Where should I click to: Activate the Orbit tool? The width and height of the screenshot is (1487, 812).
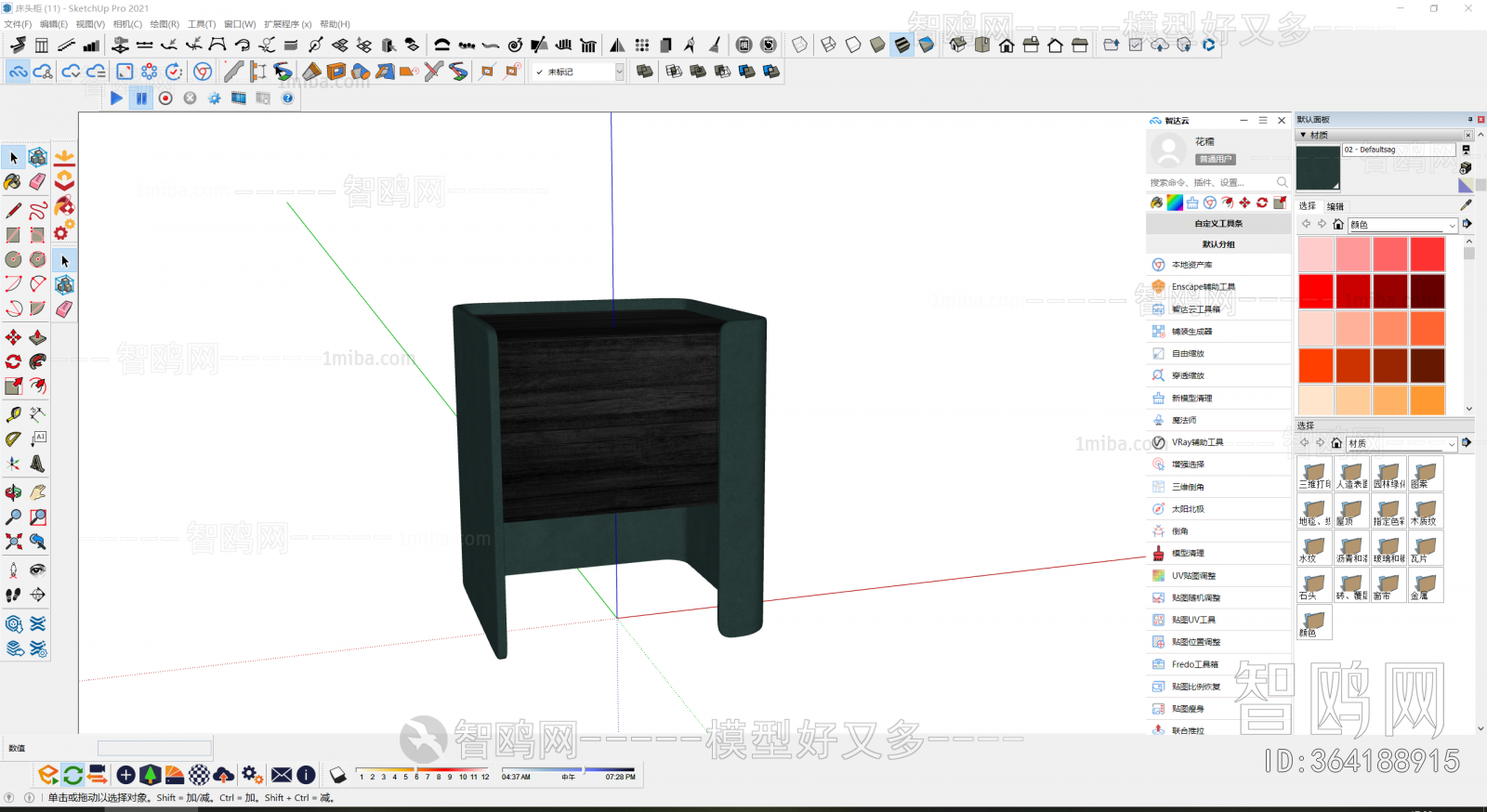click(13, 492)
